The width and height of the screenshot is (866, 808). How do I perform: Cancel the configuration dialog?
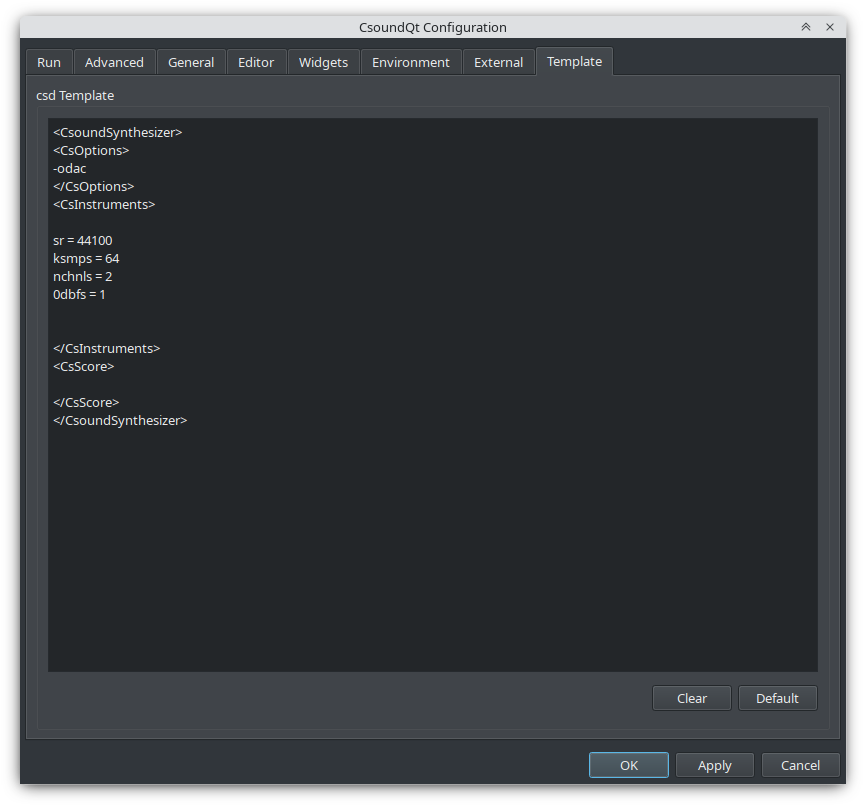(x=800, y=765)
